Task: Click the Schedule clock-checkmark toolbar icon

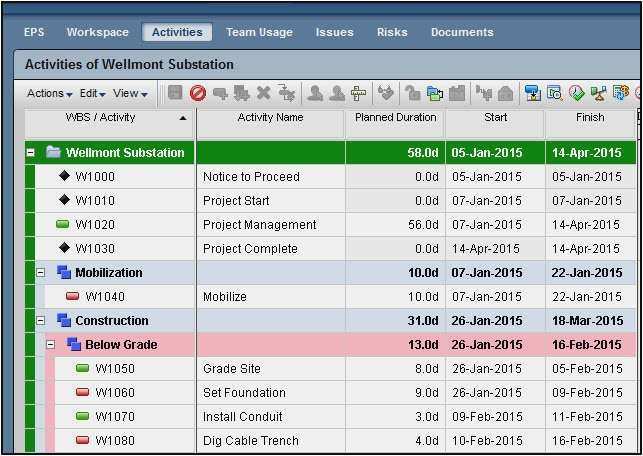Action: click(x=577, y=94)
